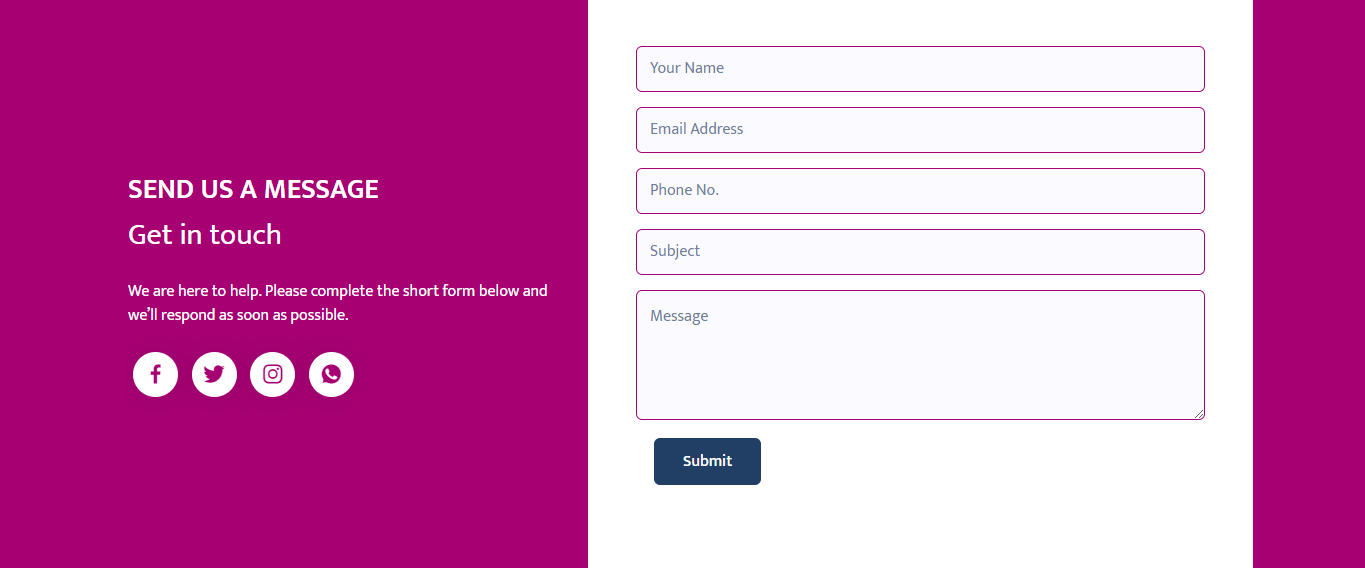The image size is (1365, 568).
Task: Click the "Email Address" placeholder label
Action: point(696,129)
